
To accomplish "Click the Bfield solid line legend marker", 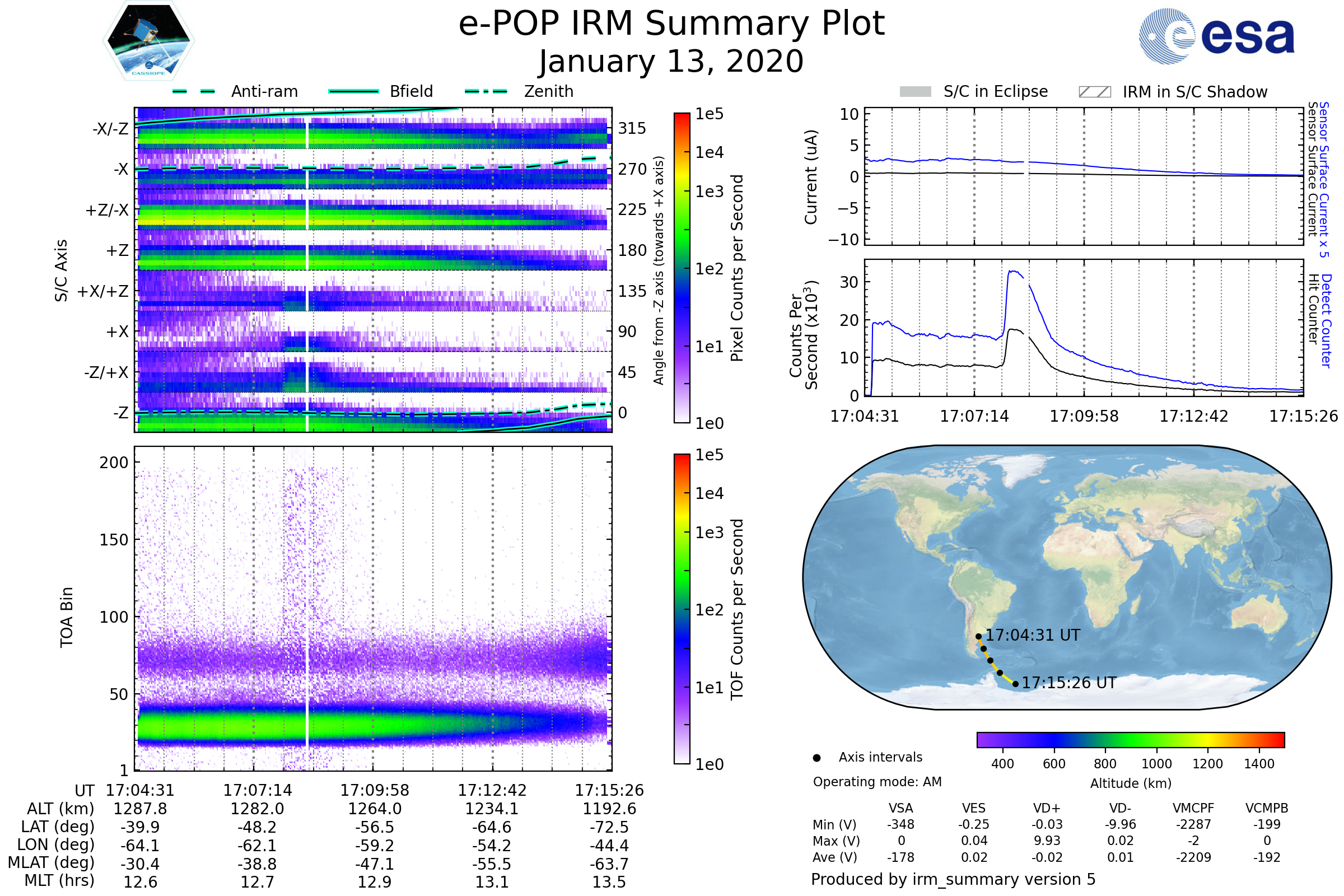I will (353, 91).
